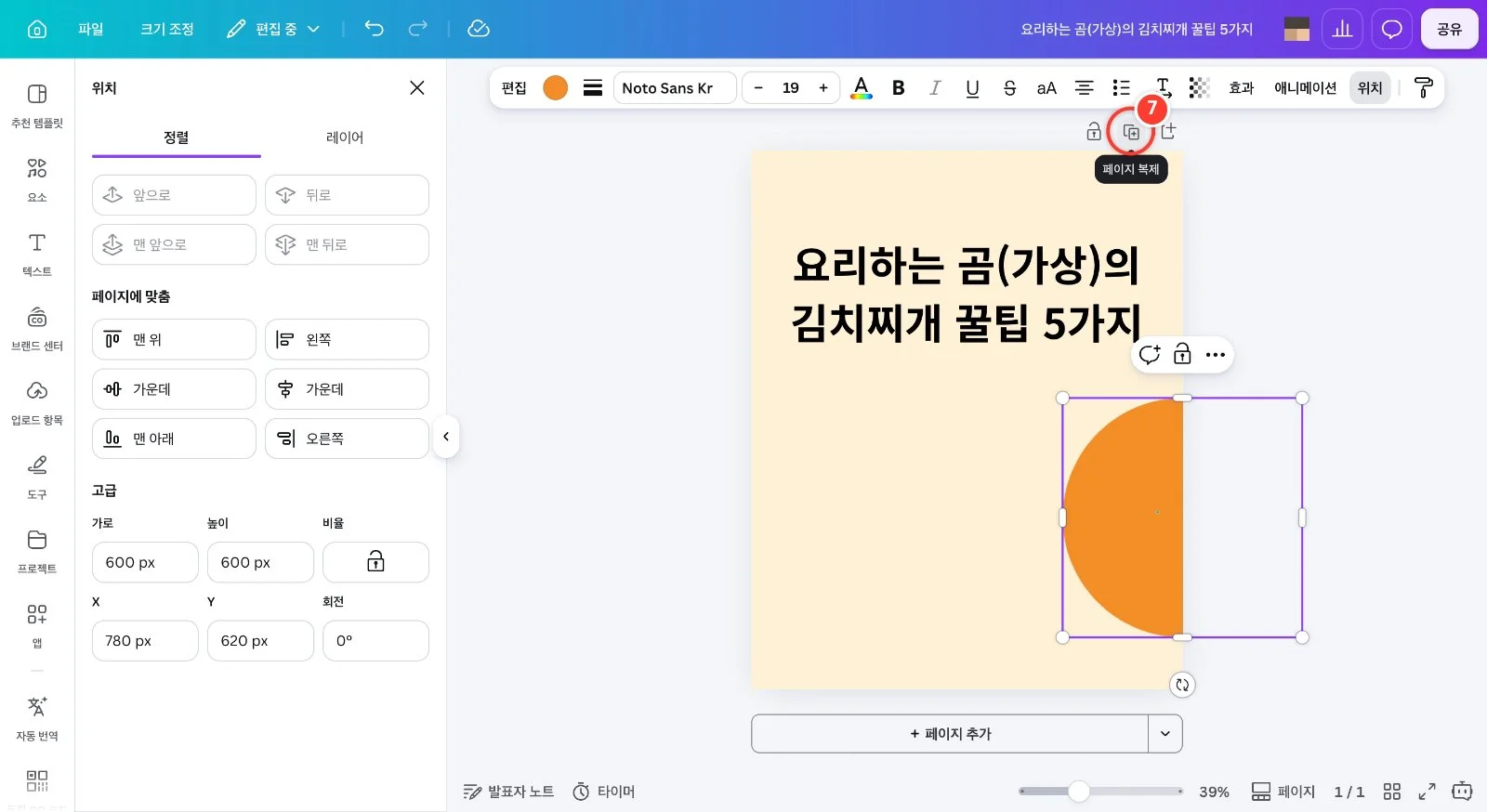Click copy style paint roller icon
Screen dimensions: 1487x812
(1423, 87)
